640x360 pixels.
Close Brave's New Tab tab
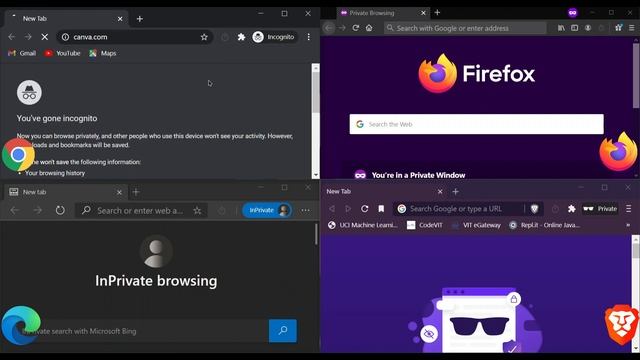coord(440,191)
